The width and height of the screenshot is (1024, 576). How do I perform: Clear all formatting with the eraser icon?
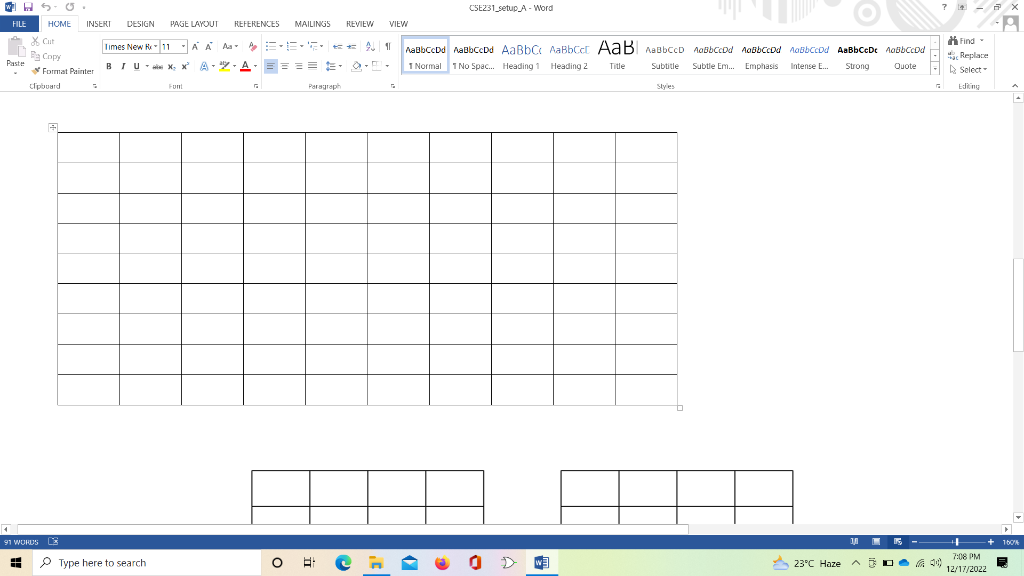tap(253, 46)
